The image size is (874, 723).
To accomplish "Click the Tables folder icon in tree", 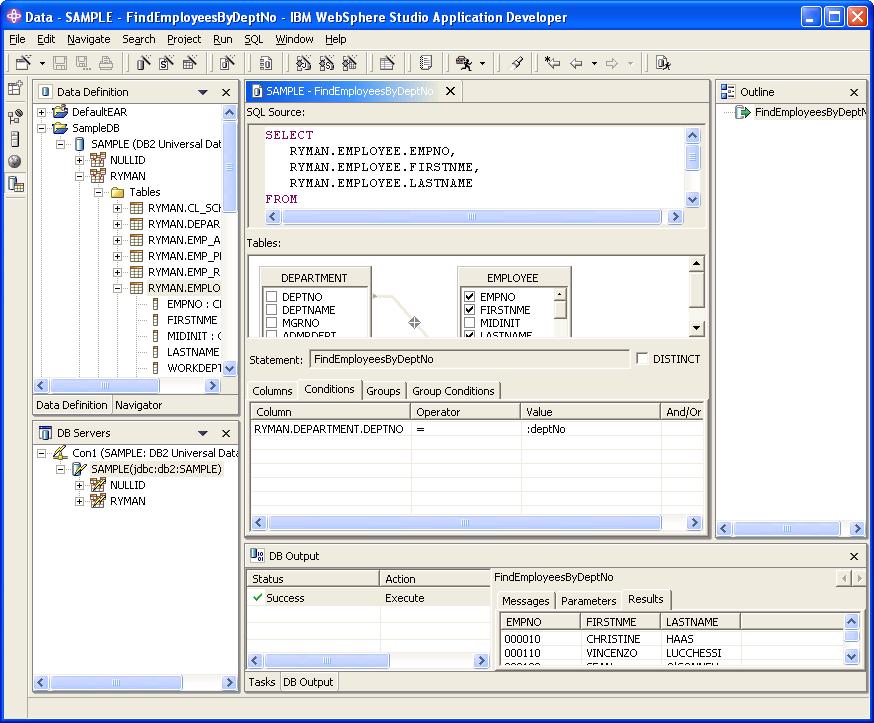I will [117, 192].
